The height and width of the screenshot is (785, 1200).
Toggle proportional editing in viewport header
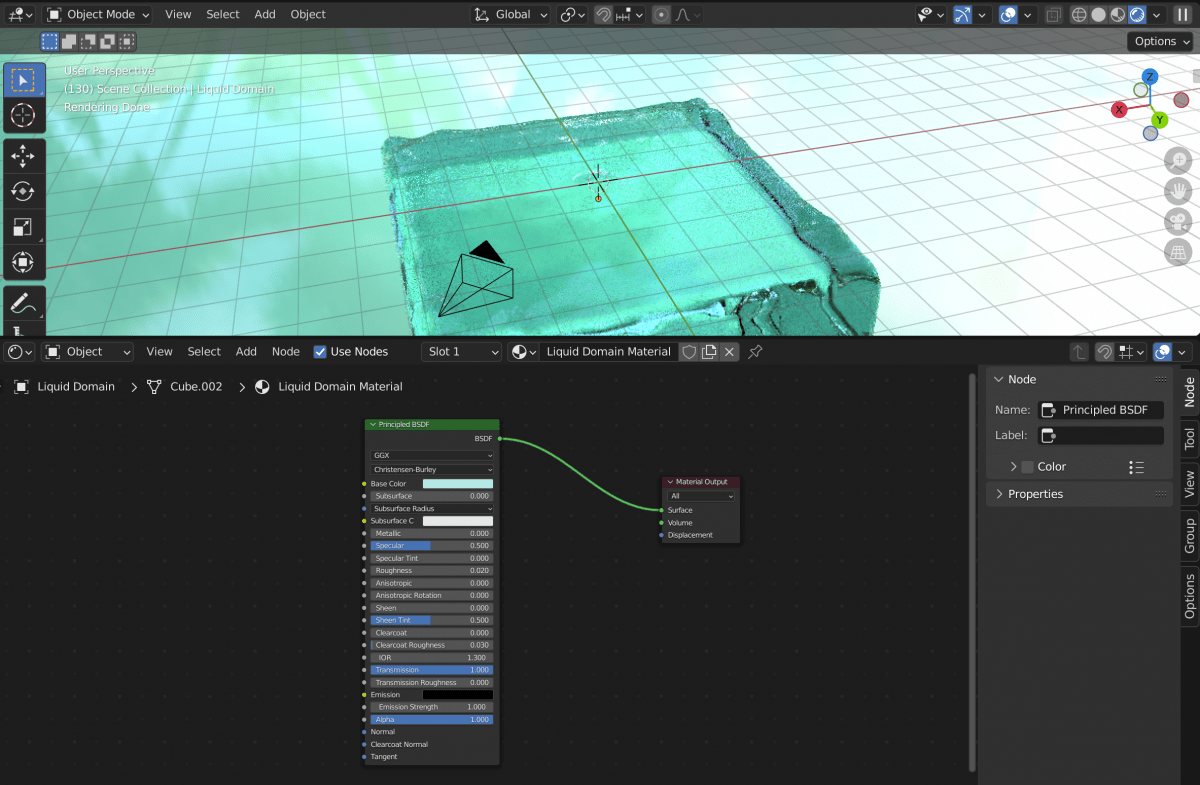[661, 15]
